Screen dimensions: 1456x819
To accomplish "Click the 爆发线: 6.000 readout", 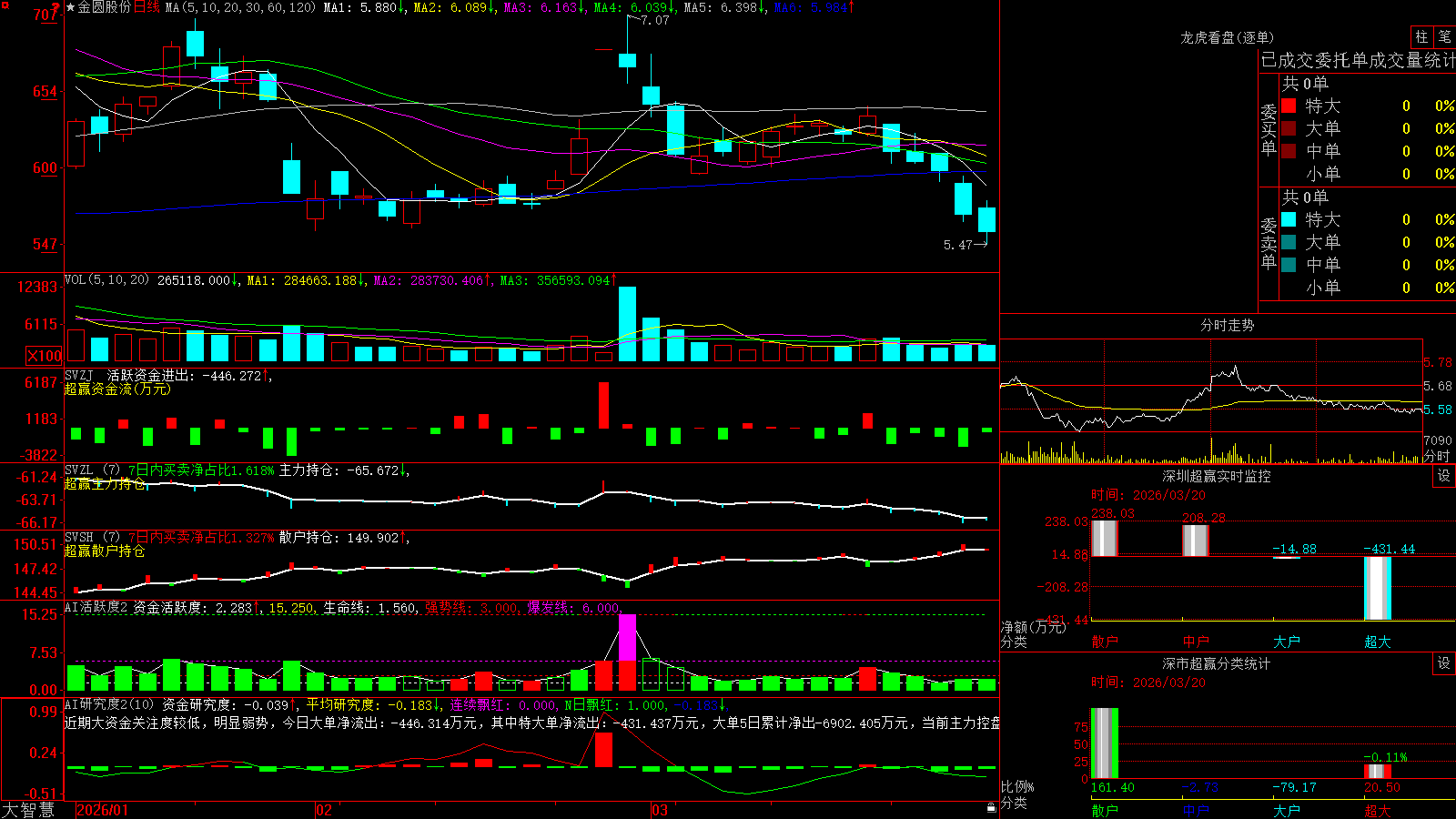I will (576, 607).
